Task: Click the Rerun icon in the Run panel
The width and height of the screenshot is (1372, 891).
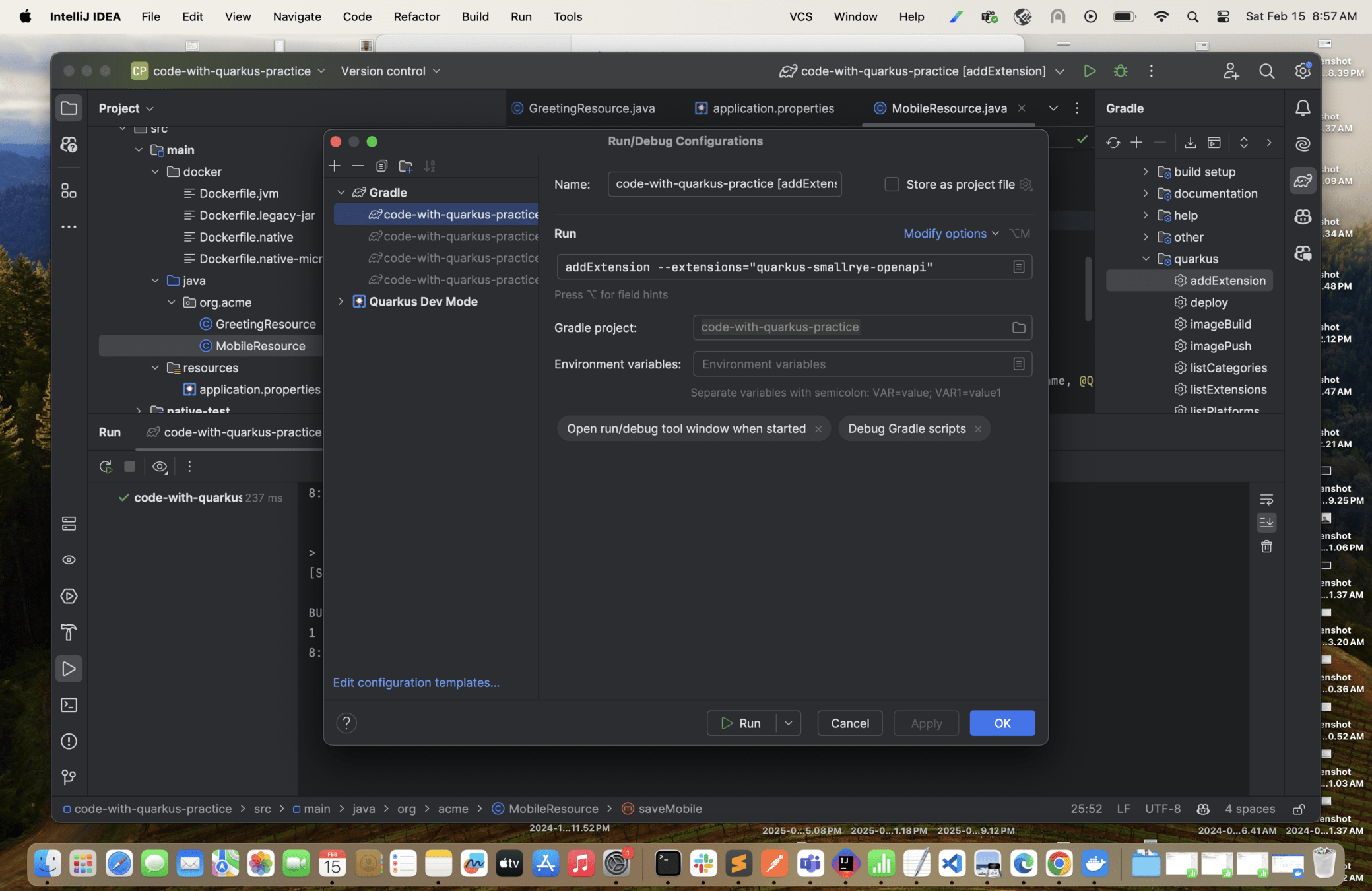Action: pyautogui.click(x=106, y=467)
